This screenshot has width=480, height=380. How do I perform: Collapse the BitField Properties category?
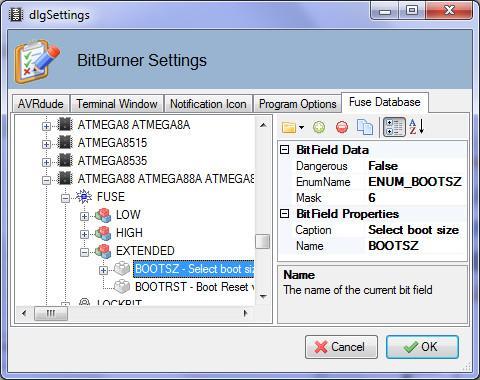pyautogui.click(x=284, y=213)
